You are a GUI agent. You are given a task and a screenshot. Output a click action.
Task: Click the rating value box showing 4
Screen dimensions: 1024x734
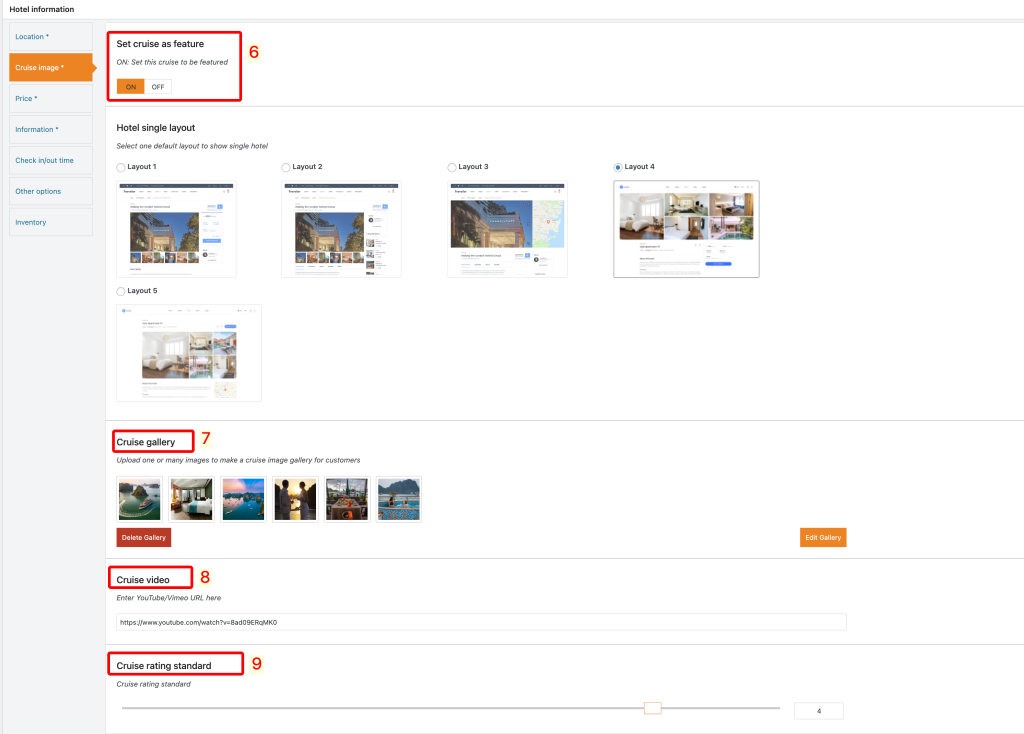818,711
